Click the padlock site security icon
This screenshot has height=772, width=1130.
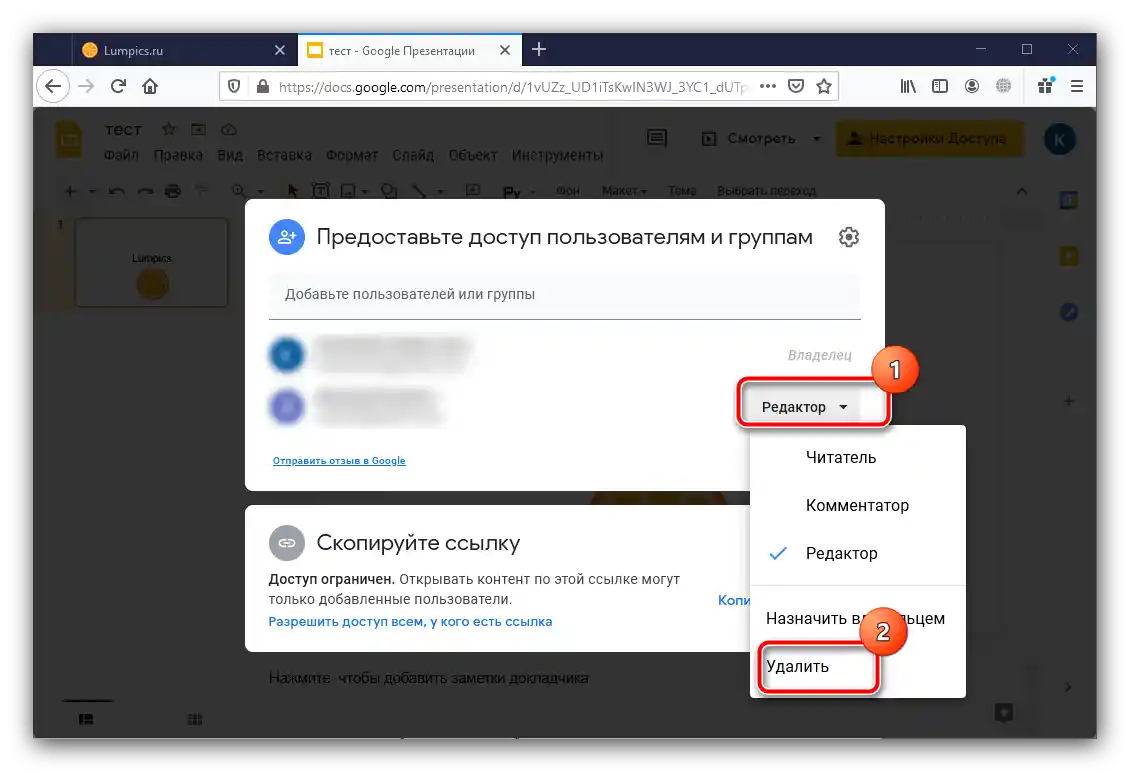(262, 86)
